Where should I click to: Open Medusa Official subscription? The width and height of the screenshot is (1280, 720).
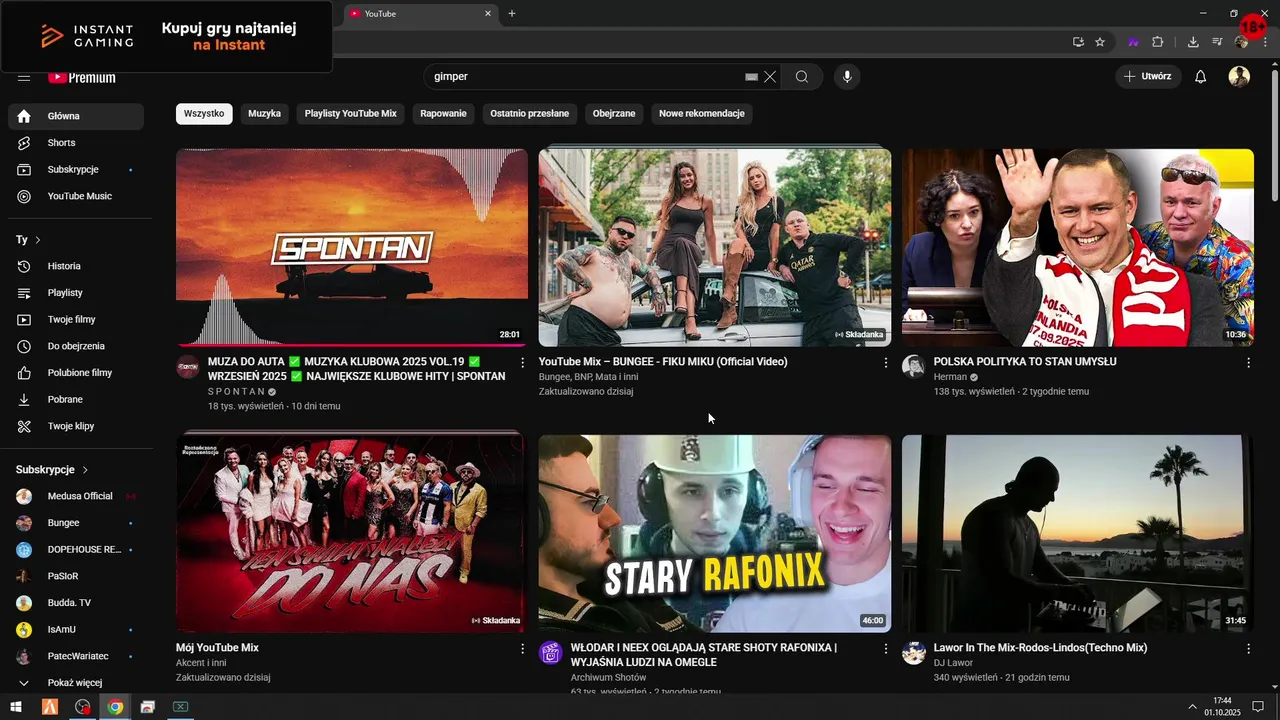(76, 496)
